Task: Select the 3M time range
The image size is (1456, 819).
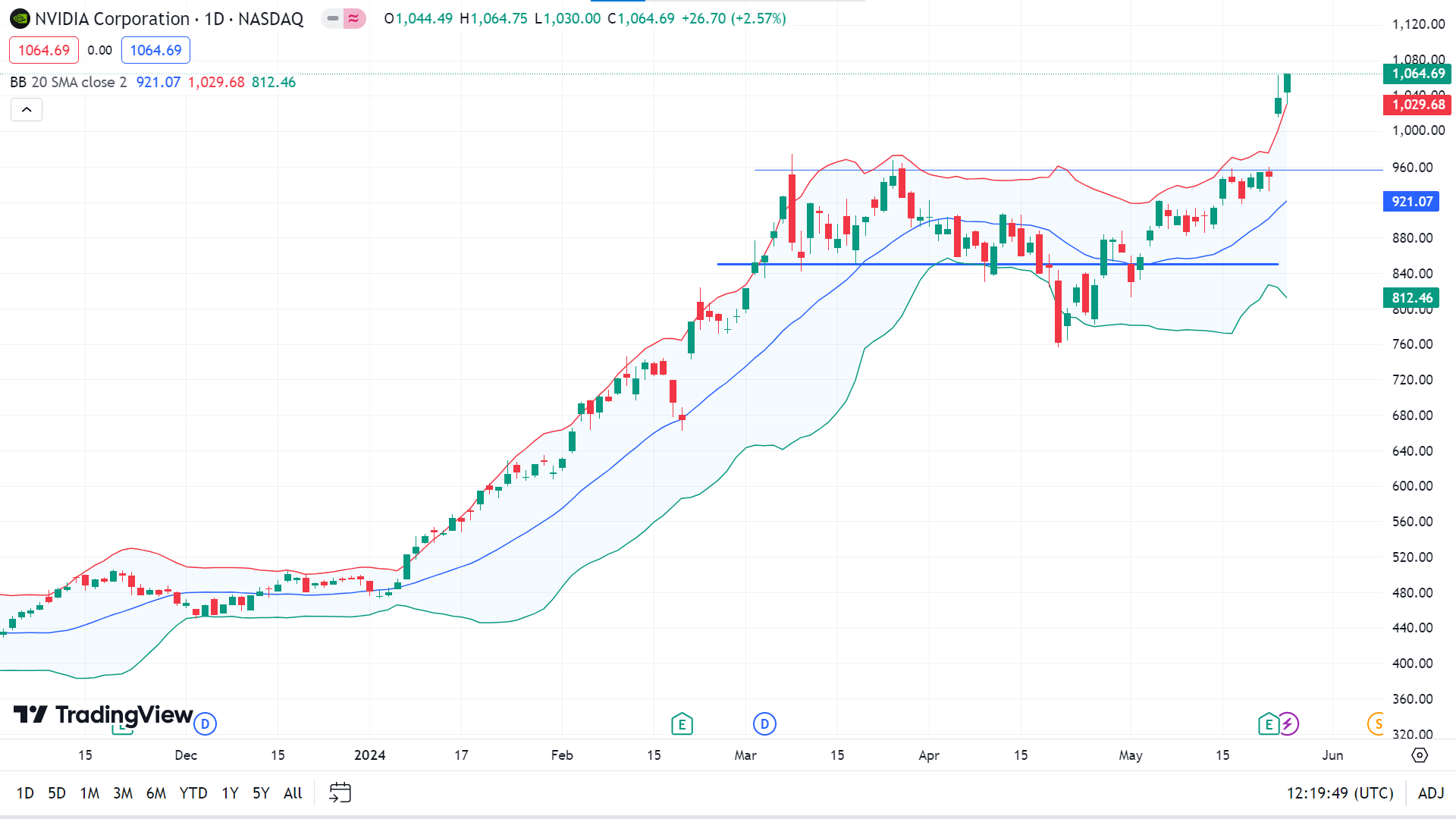Action: (123, 792)
